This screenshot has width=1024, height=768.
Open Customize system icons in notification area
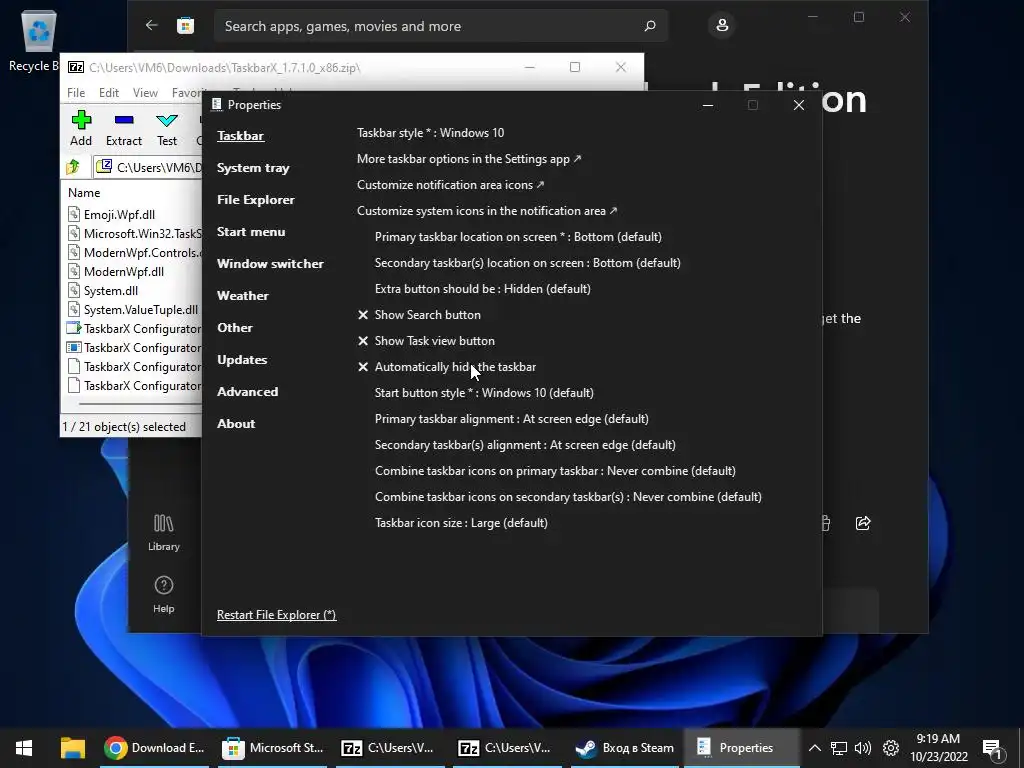coord(487,211)
